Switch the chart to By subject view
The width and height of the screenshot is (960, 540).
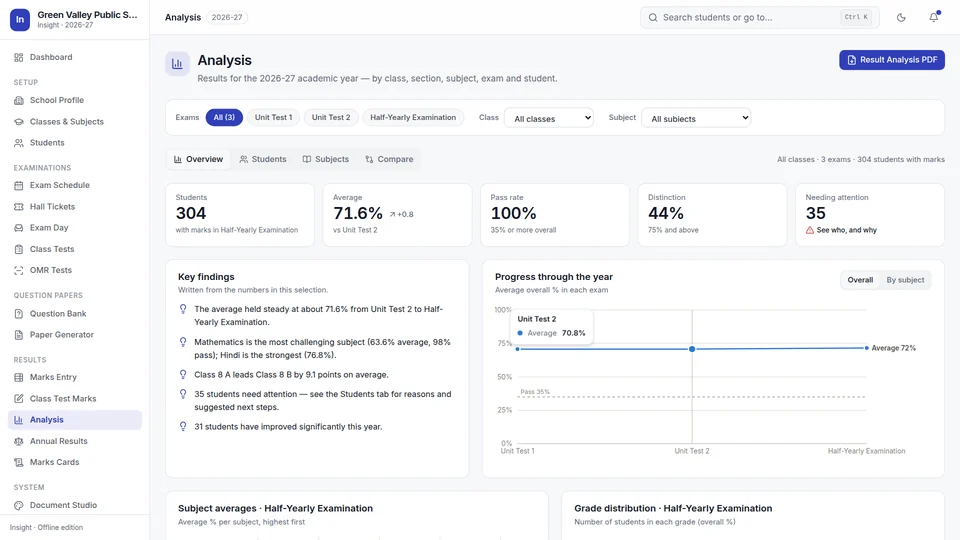[905, 280]
